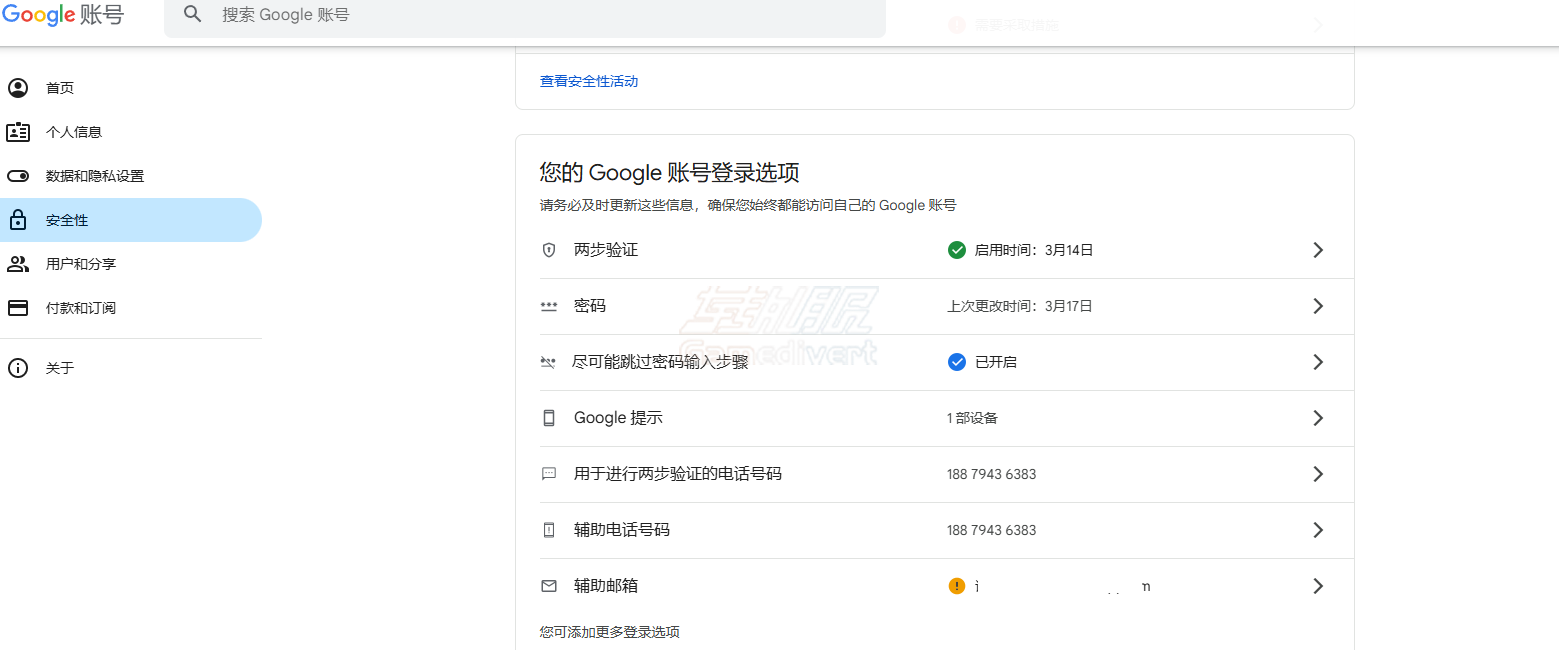Image resolution: width=1559 pixels, height=650 pixels.
Task: Open the 辅助电话号码 label
Action: click(x=622, y=530)
